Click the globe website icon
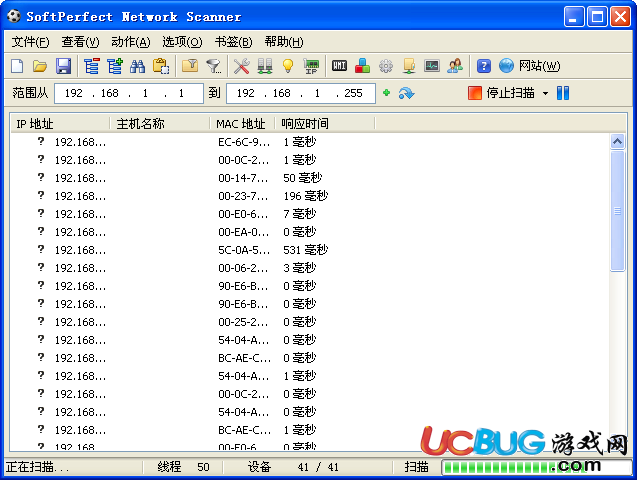Screen dimensions: 637x480 pyautogui.click(x=506, y=66)
